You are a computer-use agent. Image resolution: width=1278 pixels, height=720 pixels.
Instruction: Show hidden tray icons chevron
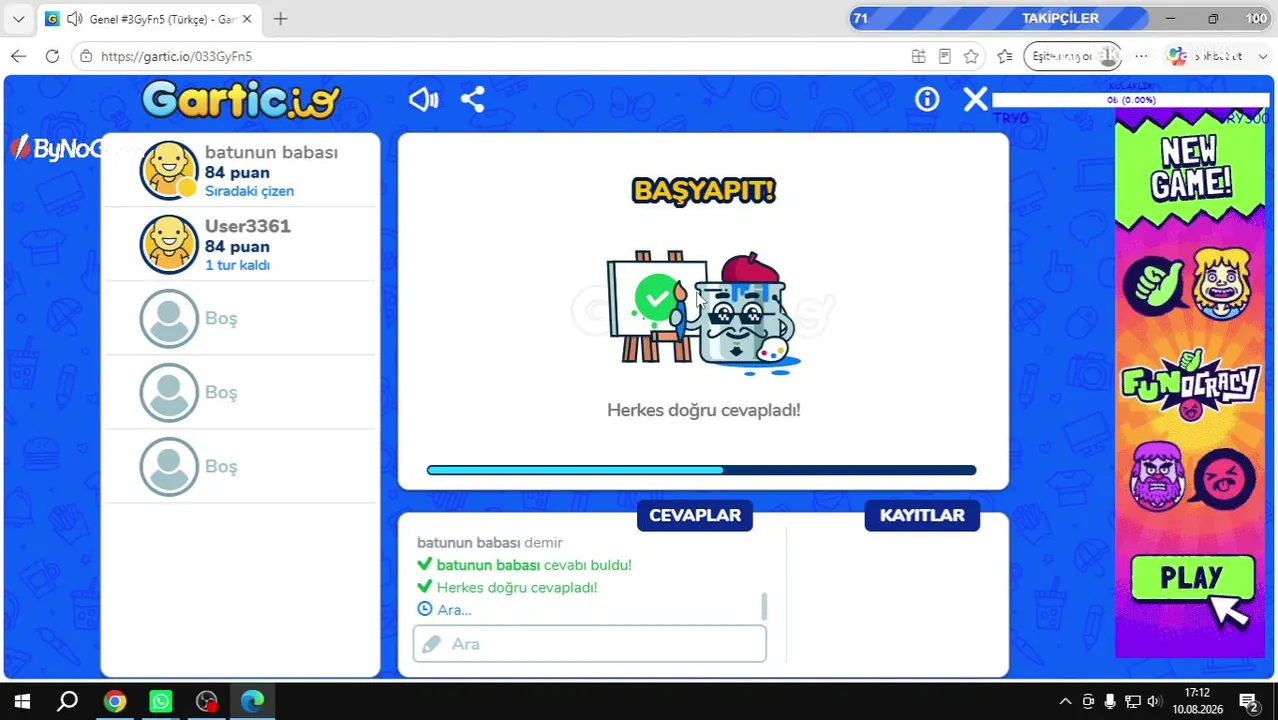click(x=1065, y=701)
